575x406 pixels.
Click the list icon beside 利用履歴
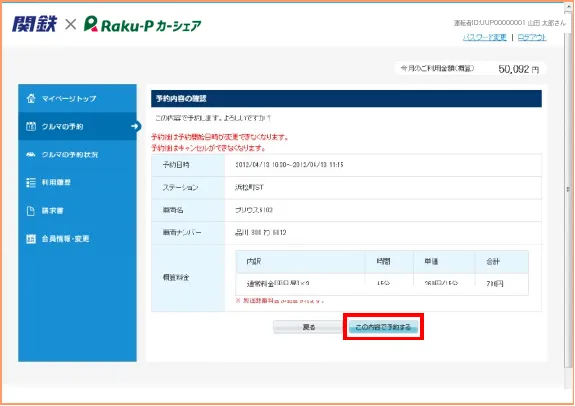click(x=31, y=182)
